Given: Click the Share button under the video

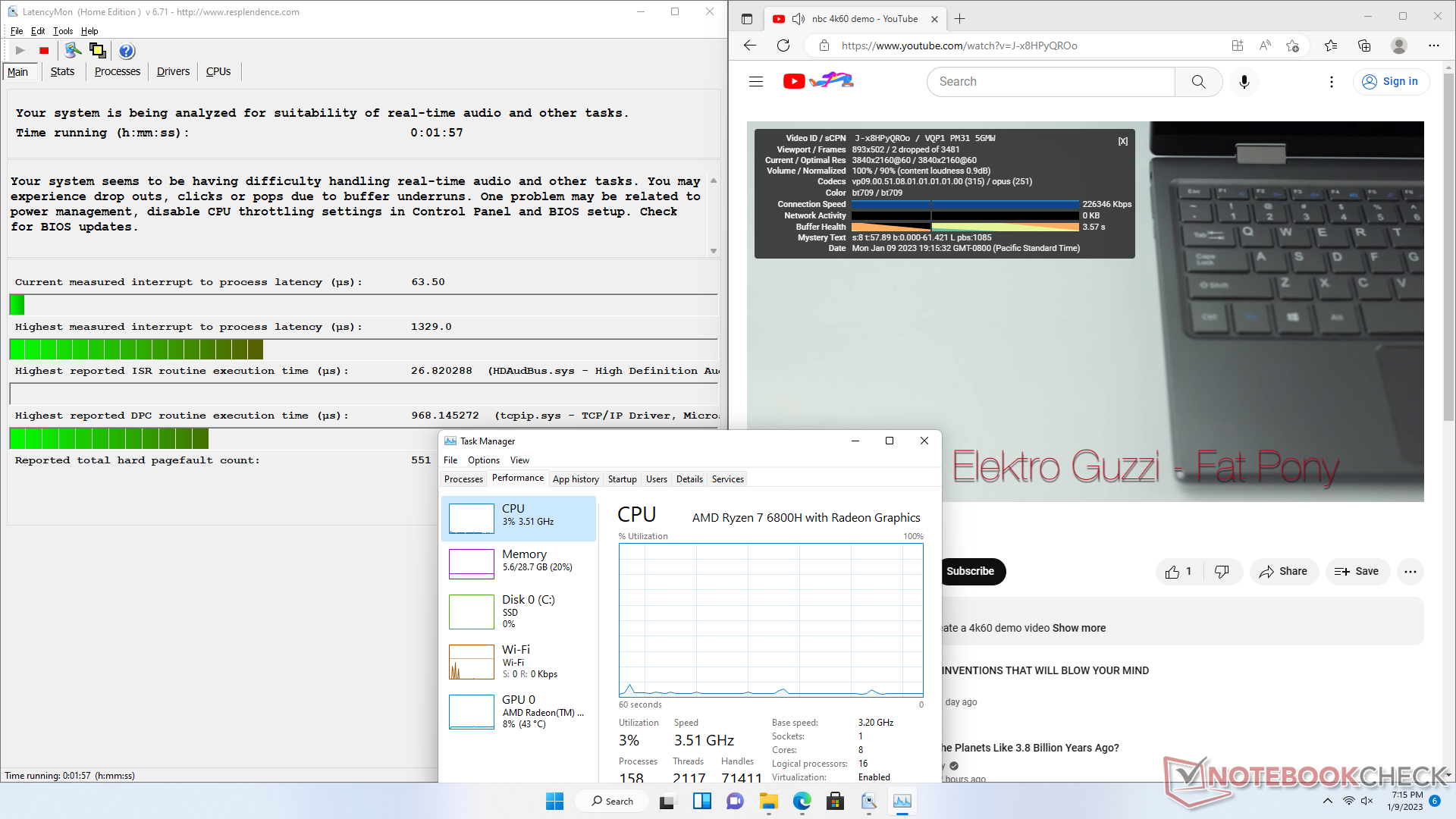Looking at the screenshot, I should [1284, 572].
